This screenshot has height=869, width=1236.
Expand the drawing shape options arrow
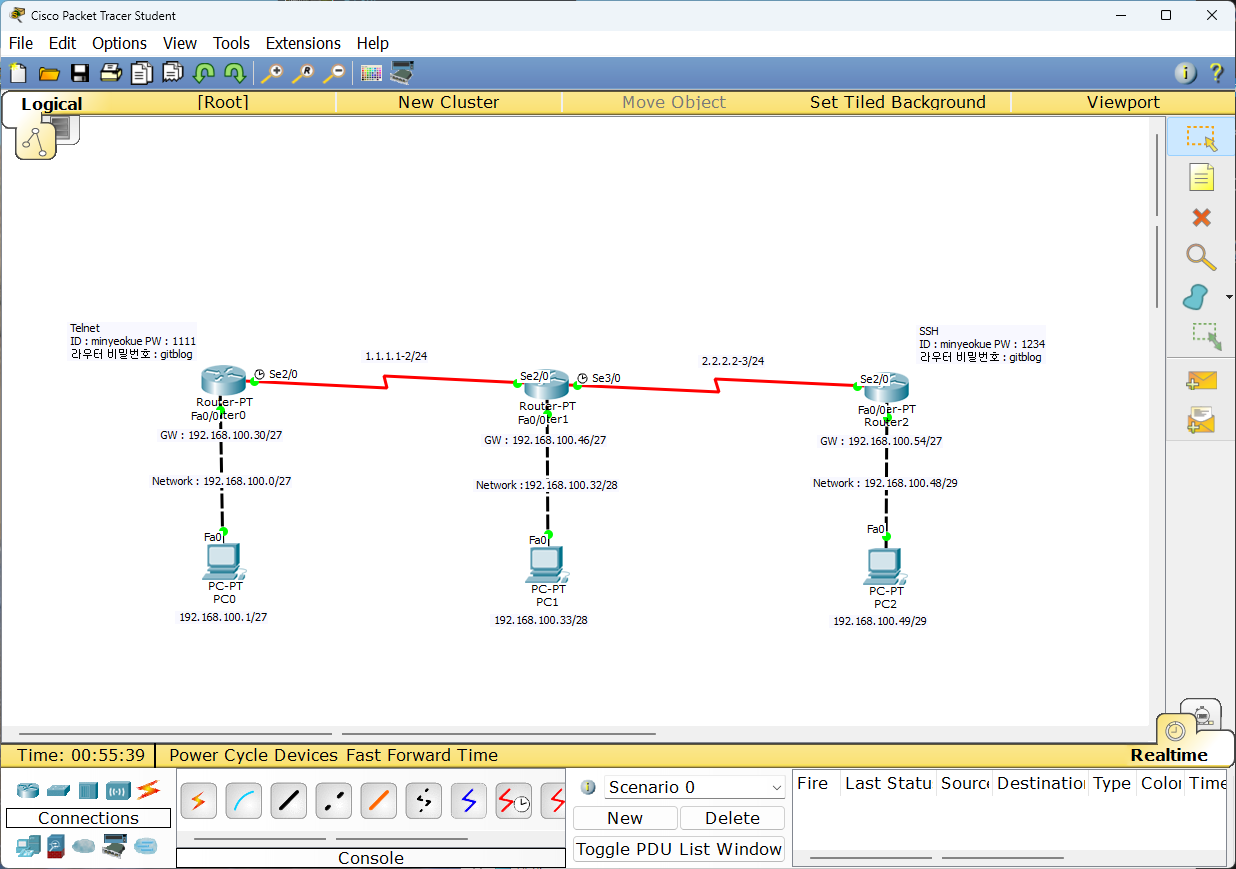(1228, 298)
